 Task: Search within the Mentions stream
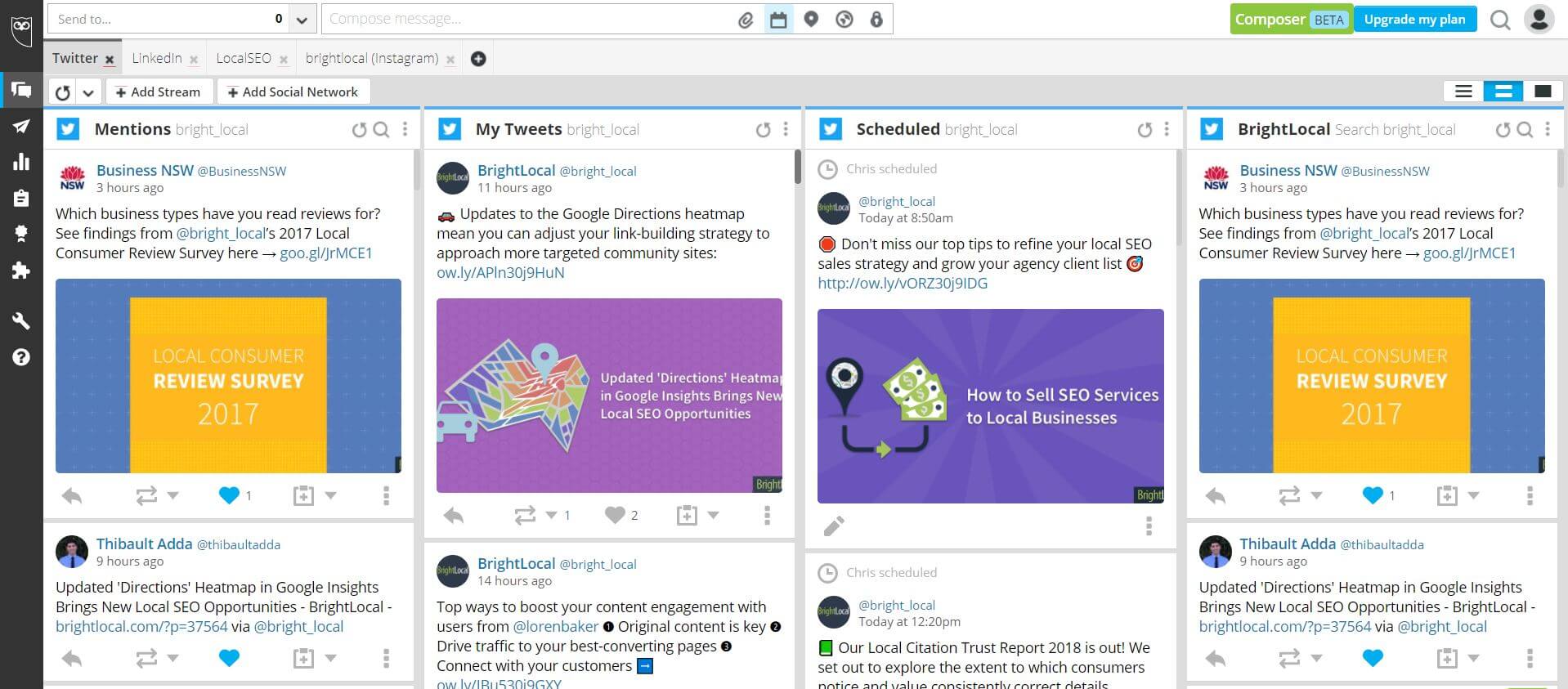[381, 130]
